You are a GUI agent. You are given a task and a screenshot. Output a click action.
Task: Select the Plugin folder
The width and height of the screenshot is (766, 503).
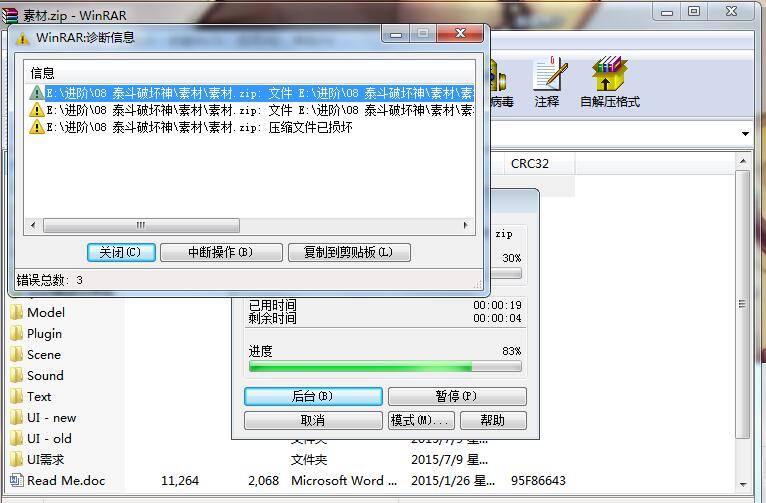[x=36, y=334]
